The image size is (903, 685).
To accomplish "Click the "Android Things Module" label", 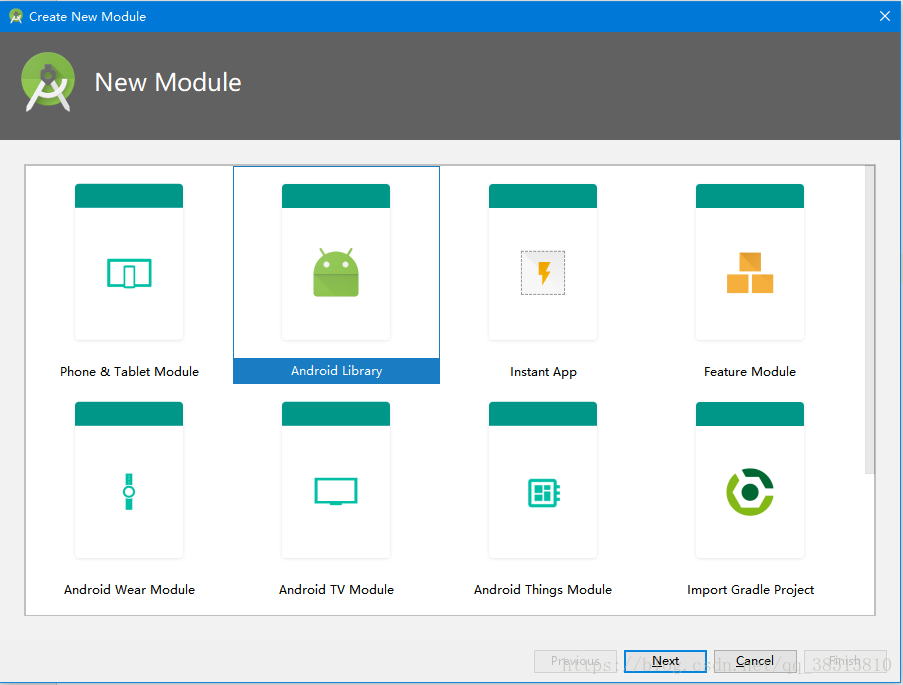I will coord(543,590).
